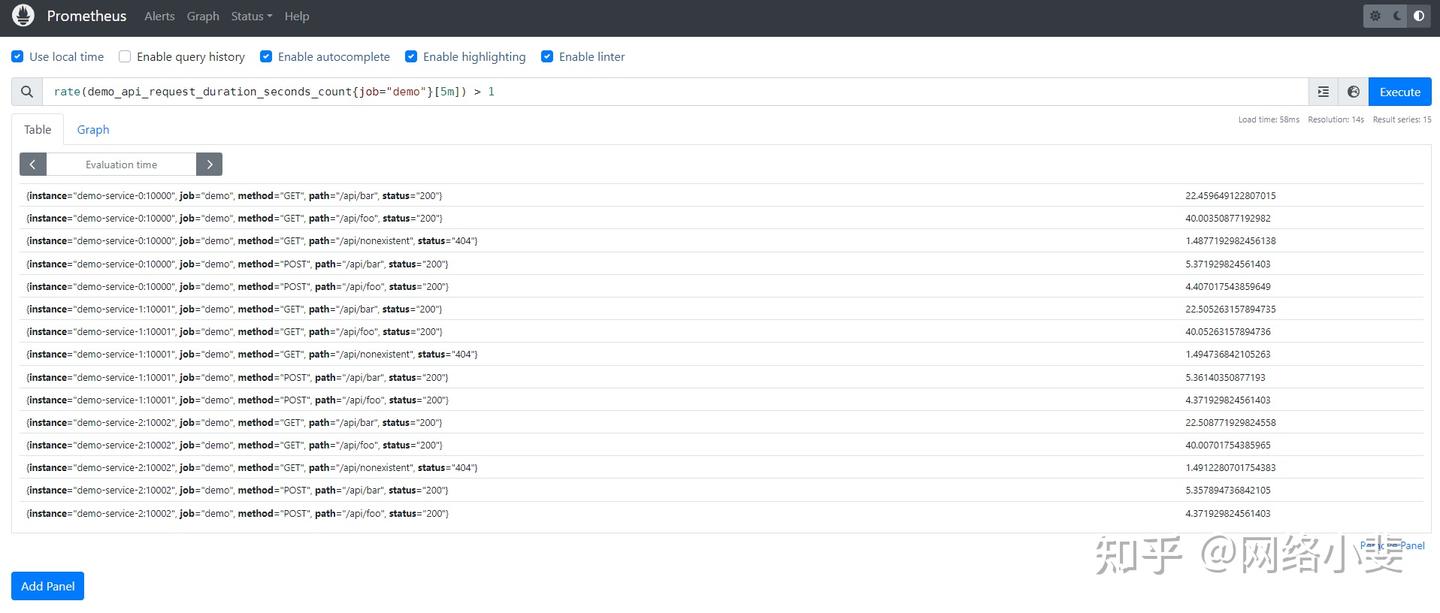Screen dimensions: 1440x613
Task: Open Graph in the top navigation
Action: coord(203,16)
